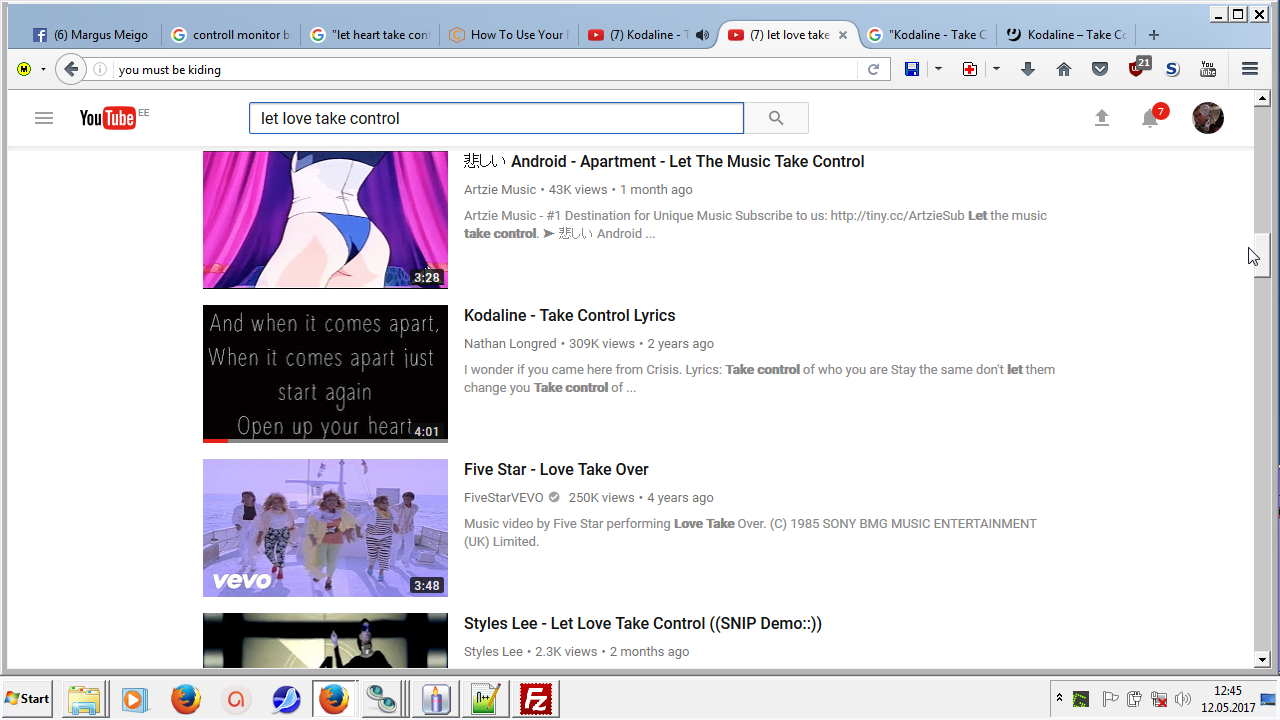Viewport: 1280px width, 720px height.
Task: Click the page scrollbar up arrow
Action: click(1262, 98)
